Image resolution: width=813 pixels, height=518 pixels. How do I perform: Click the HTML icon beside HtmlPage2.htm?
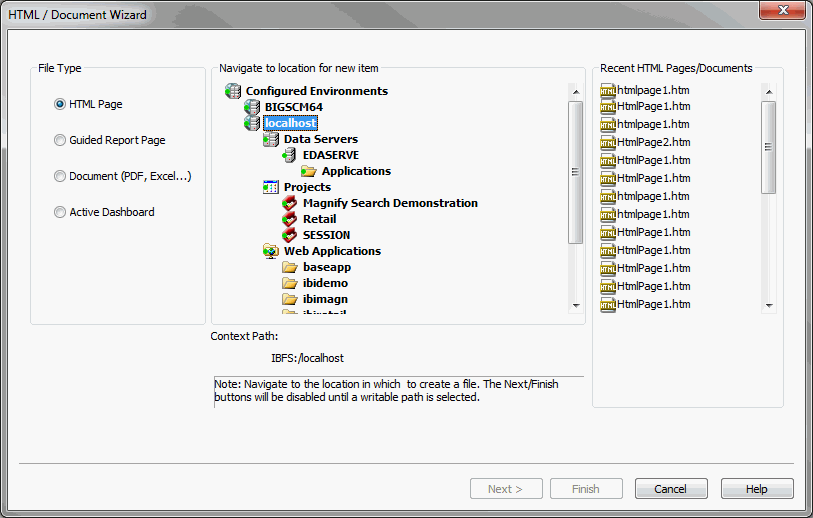[608, 143]
